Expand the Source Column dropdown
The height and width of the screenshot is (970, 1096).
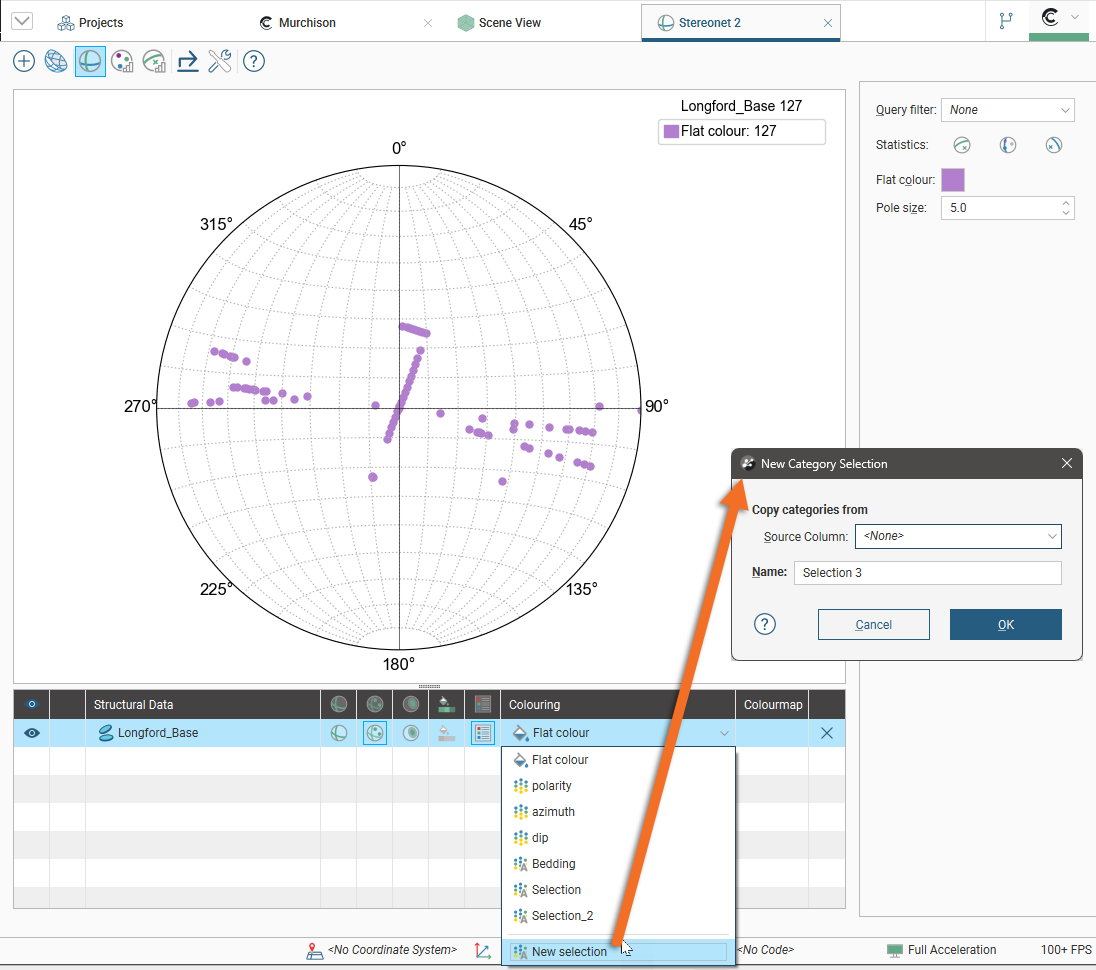click(957, 537)
